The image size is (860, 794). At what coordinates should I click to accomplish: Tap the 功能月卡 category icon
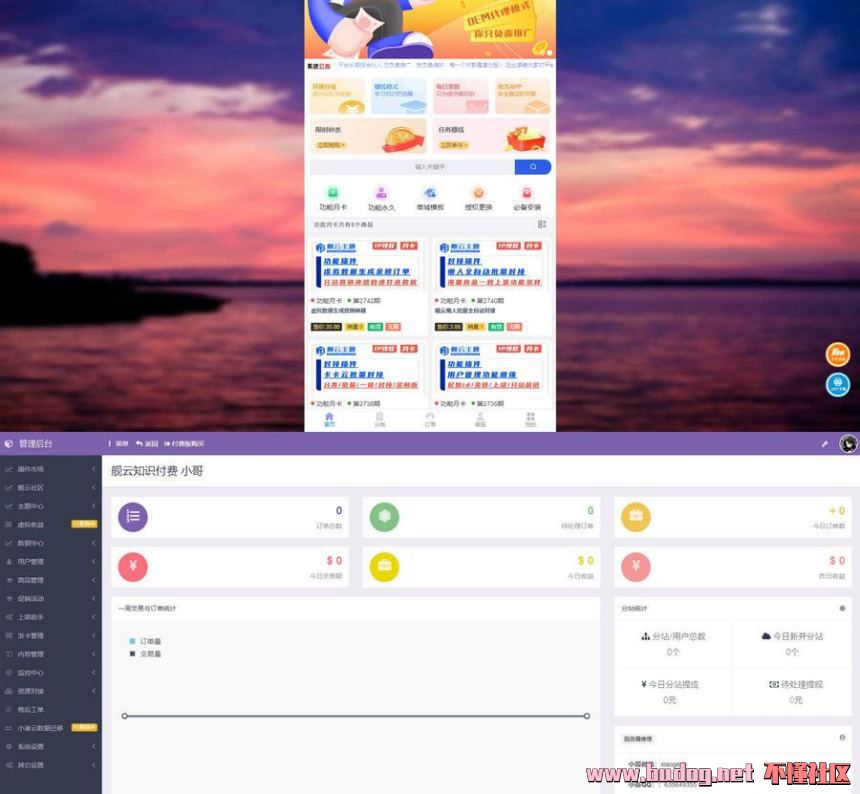point(333,193)
